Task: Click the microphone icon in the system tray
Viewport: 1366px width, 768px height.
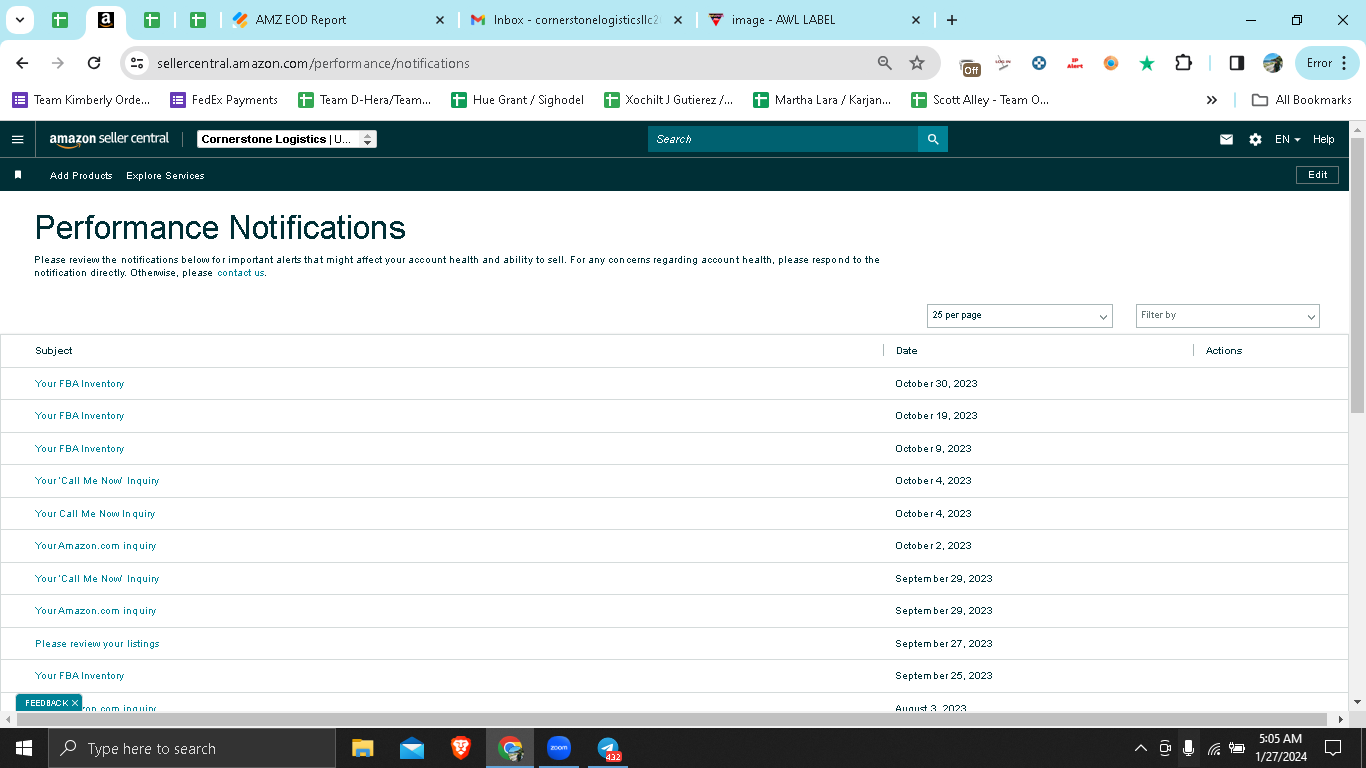Action: 1189,748
